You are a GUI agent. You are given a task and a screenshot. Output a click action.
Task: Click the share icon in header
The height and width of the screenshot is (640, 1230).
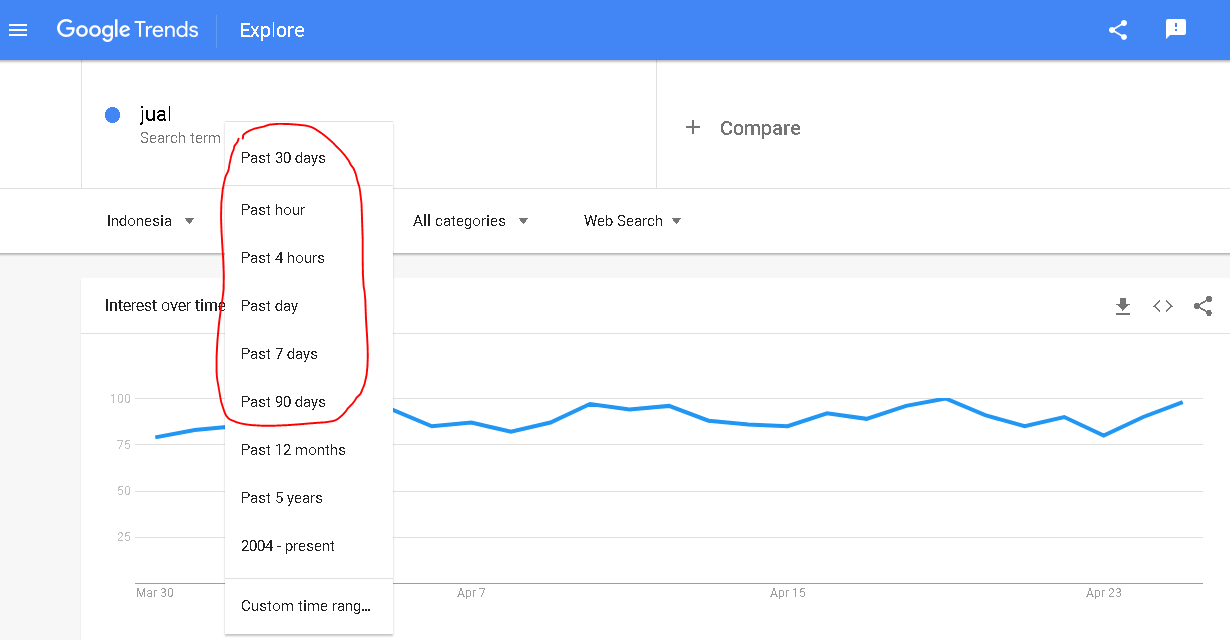[1118, 30]
